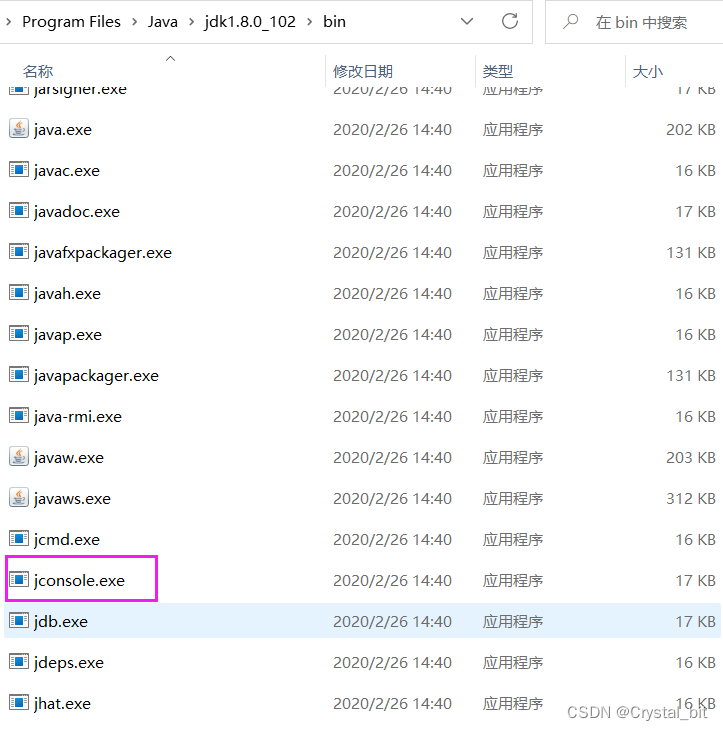The width and height of the screenshot is (723, 731).
Task: Click the javafxpackager.exe file icon
Action: tap(19, 252)
